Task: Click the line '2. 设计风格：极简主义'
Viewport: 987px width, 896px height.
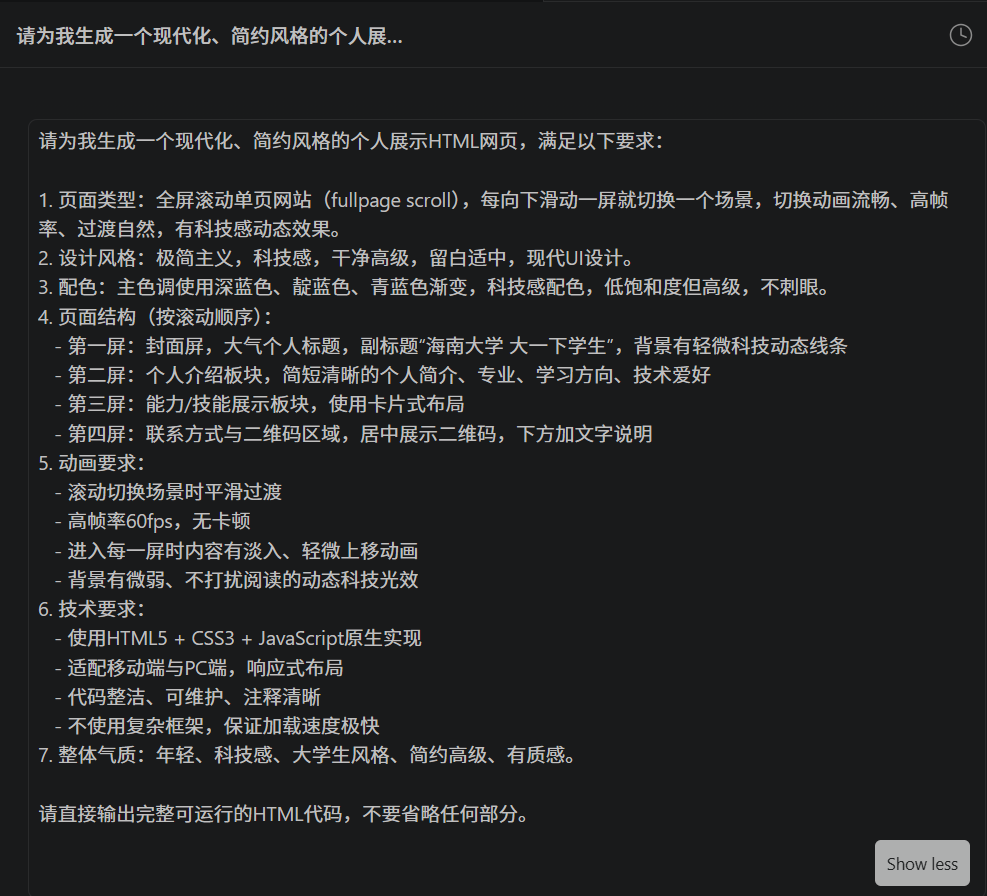Action: tap(337, 258)
